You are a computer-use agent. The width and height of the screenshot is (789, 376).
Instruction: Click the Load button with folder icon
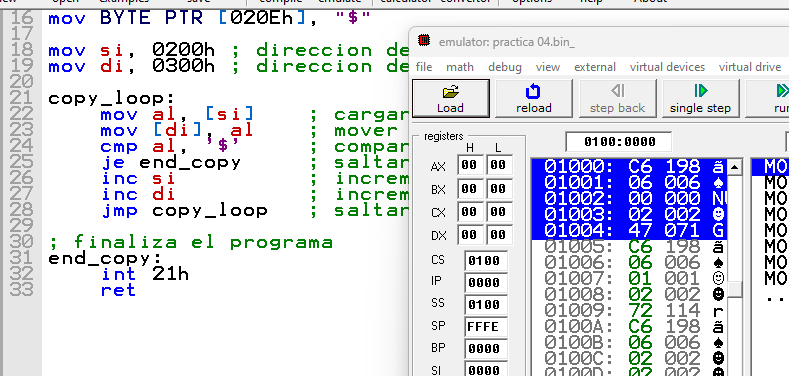(x=450, y=98)
